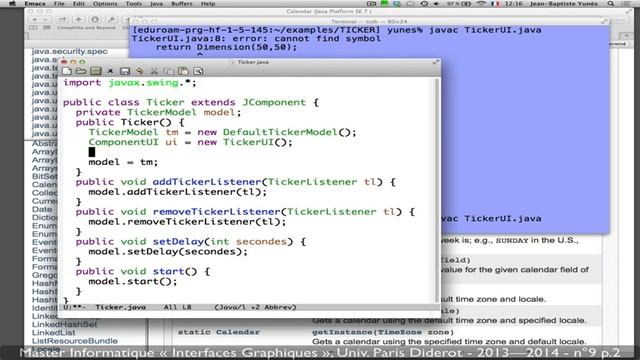Click the Date class link in the sidebar
This screenshot has height=360, width=640.
click(x=42, y=209)
